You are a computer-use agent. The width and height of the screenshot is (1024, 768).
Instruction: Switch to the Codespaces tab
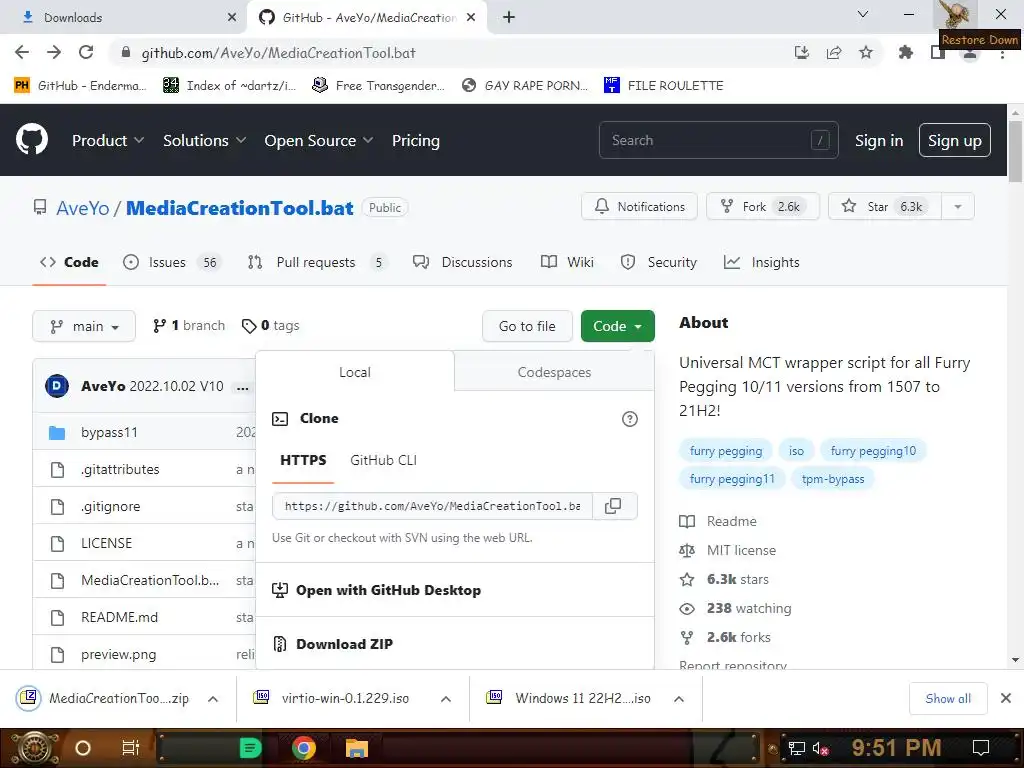click(x=554, y=372)
